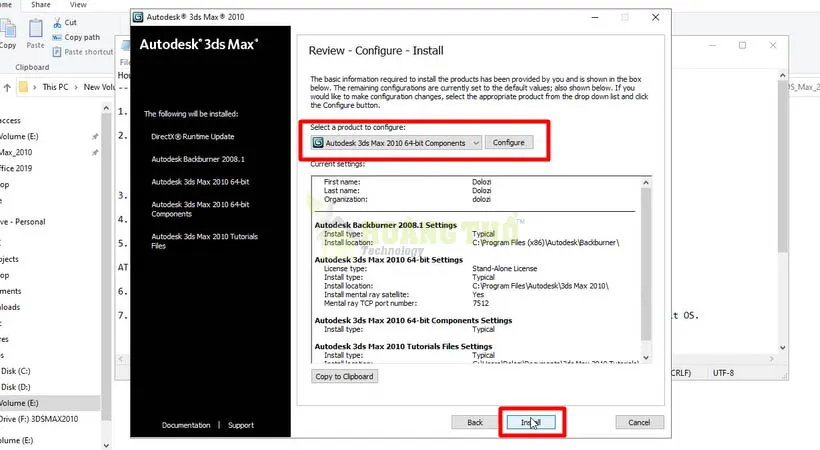Screen dimensions: 820x450
Task: Click the Backburner install location path
Action: (545, 243)
